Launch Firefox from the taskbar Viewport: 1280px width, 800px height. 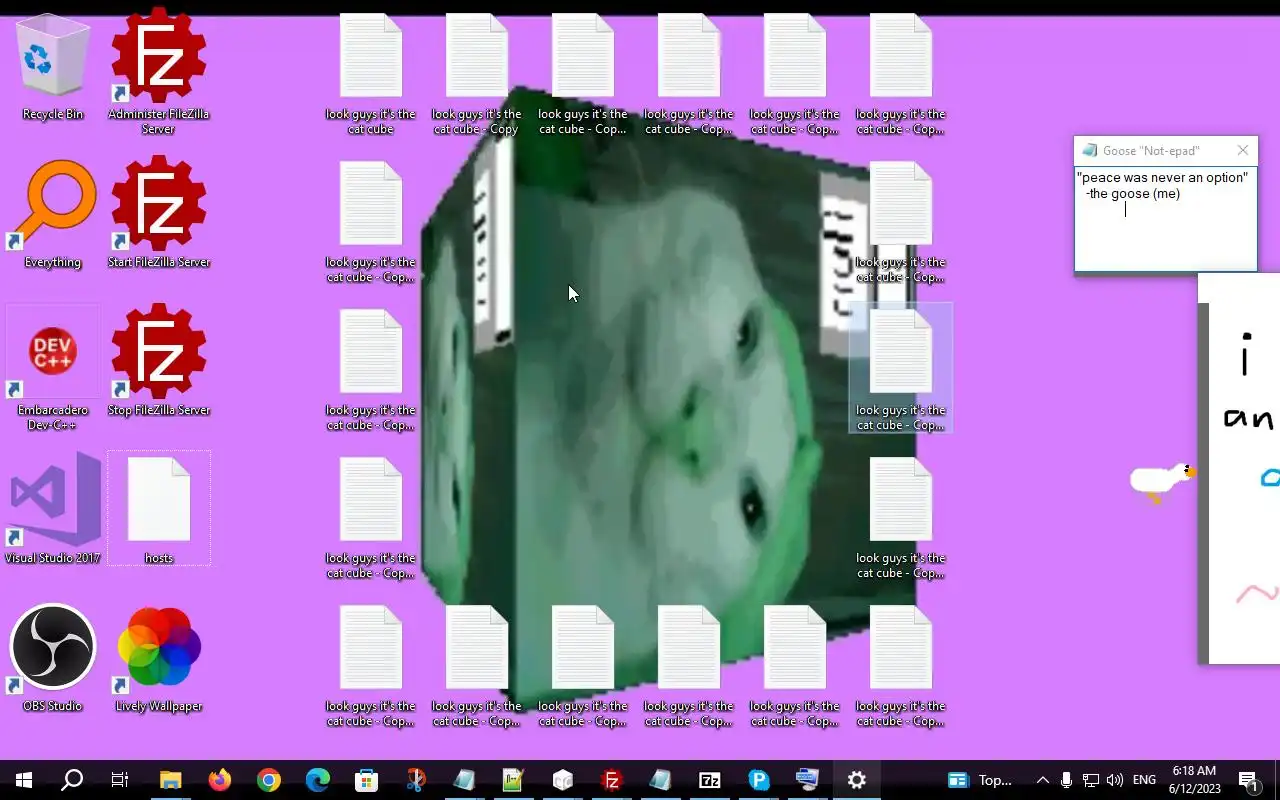point(219,780)
